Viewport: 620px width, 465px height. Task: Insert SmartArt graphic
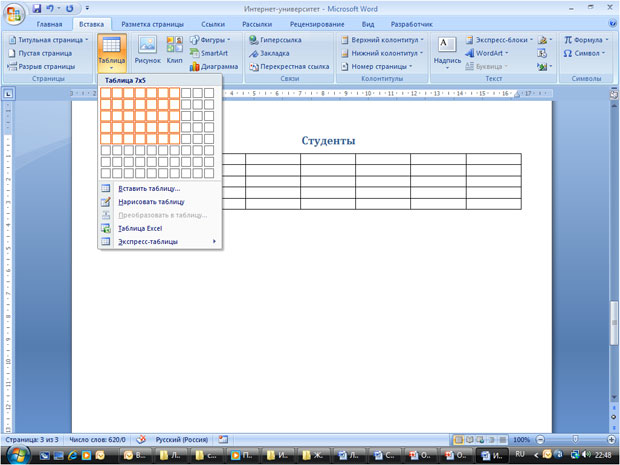pos(209,53)
